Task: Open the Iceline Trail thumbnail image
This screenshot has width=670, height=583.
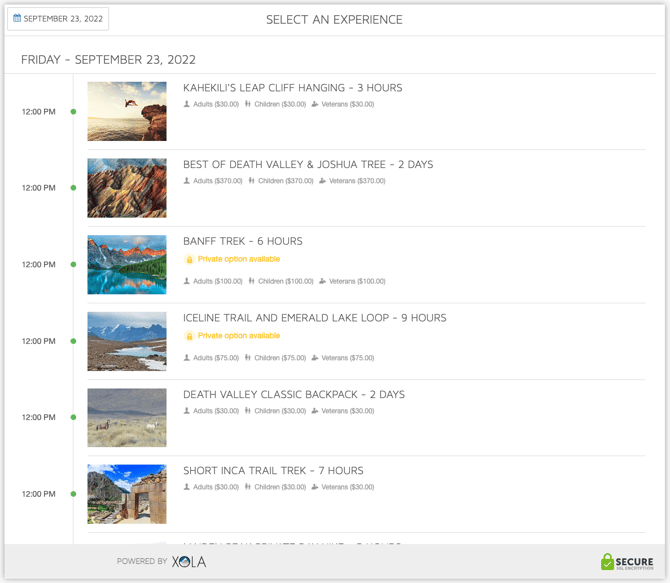Action: (x=127, y=341)
